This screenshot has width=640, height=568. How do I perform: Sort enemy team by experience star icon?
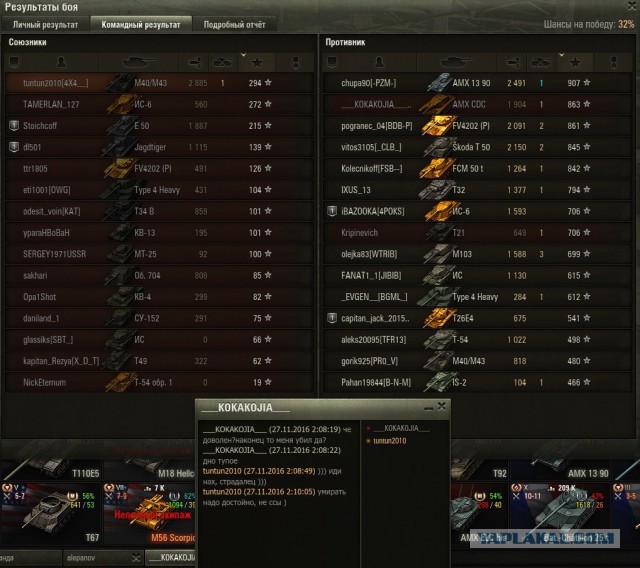575,62
